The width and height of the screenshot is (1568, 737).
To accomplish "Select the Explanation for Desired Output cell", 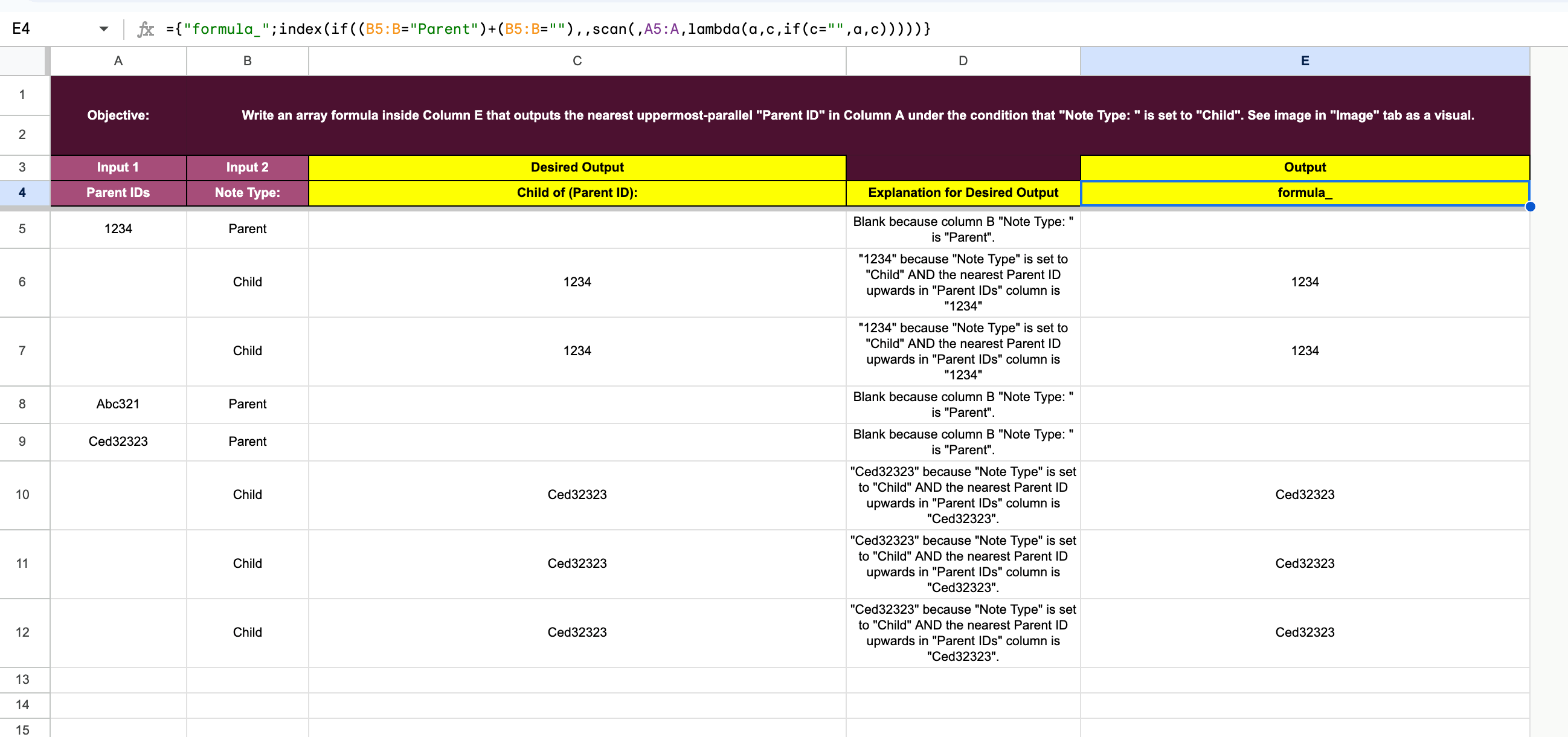I will click(962, 192).
